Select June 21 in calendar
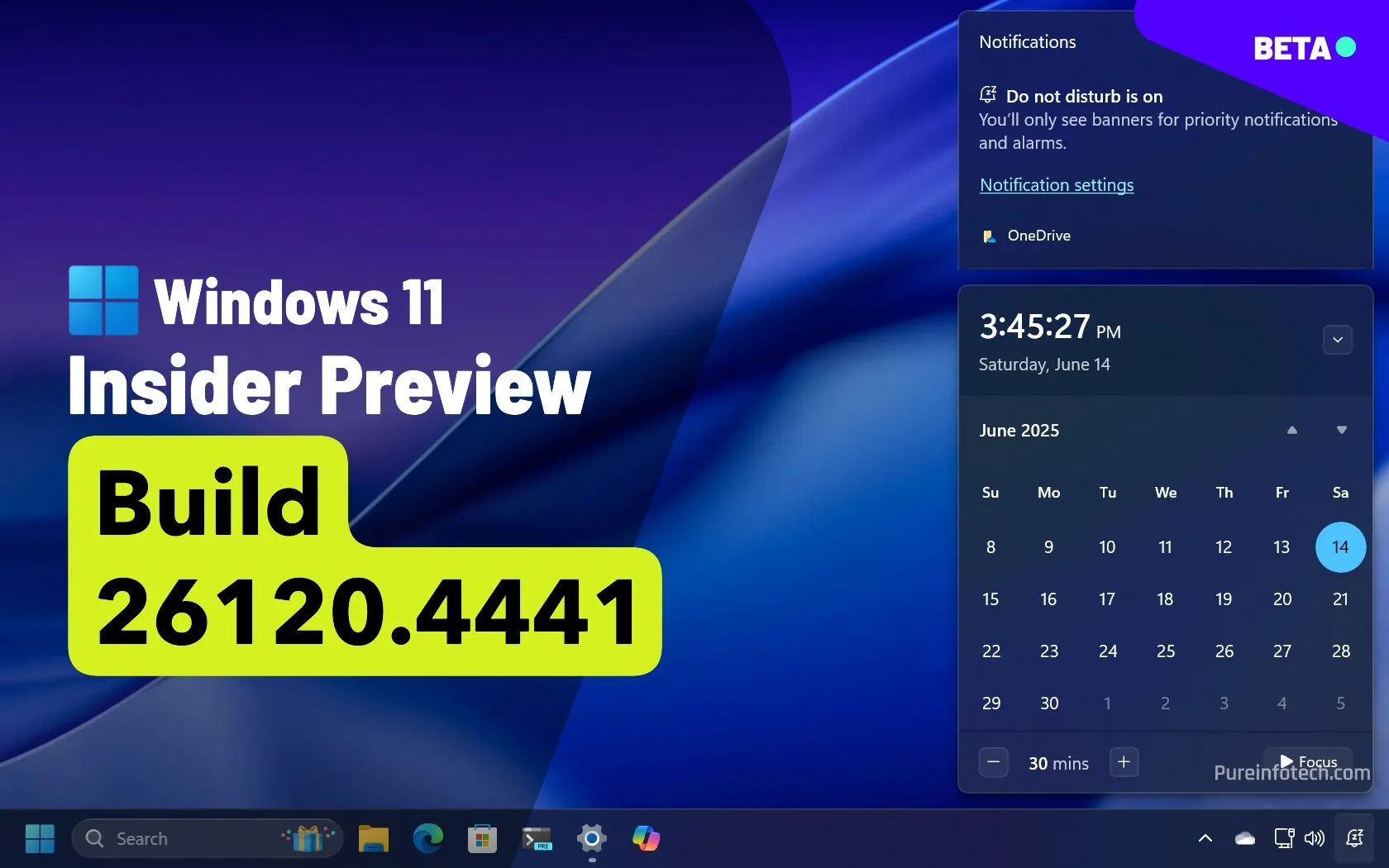This screenshot has width=1389, height=868. [x=1340, y=599]
